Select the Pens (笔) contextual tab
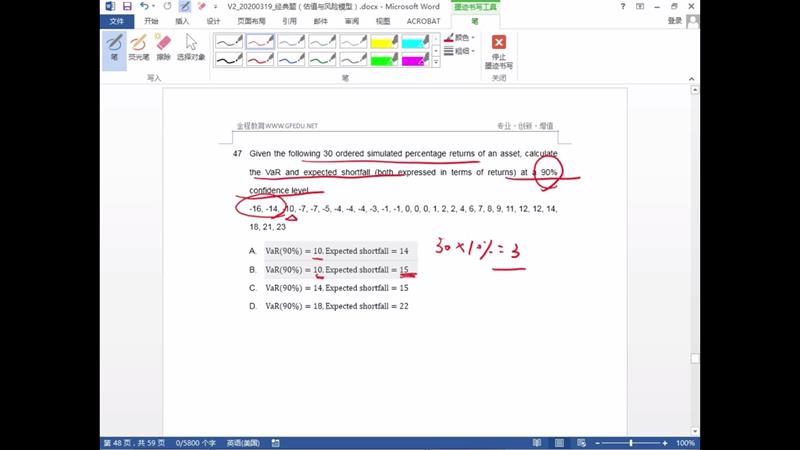This screenshot has height=450, width=800. [475, 21]
